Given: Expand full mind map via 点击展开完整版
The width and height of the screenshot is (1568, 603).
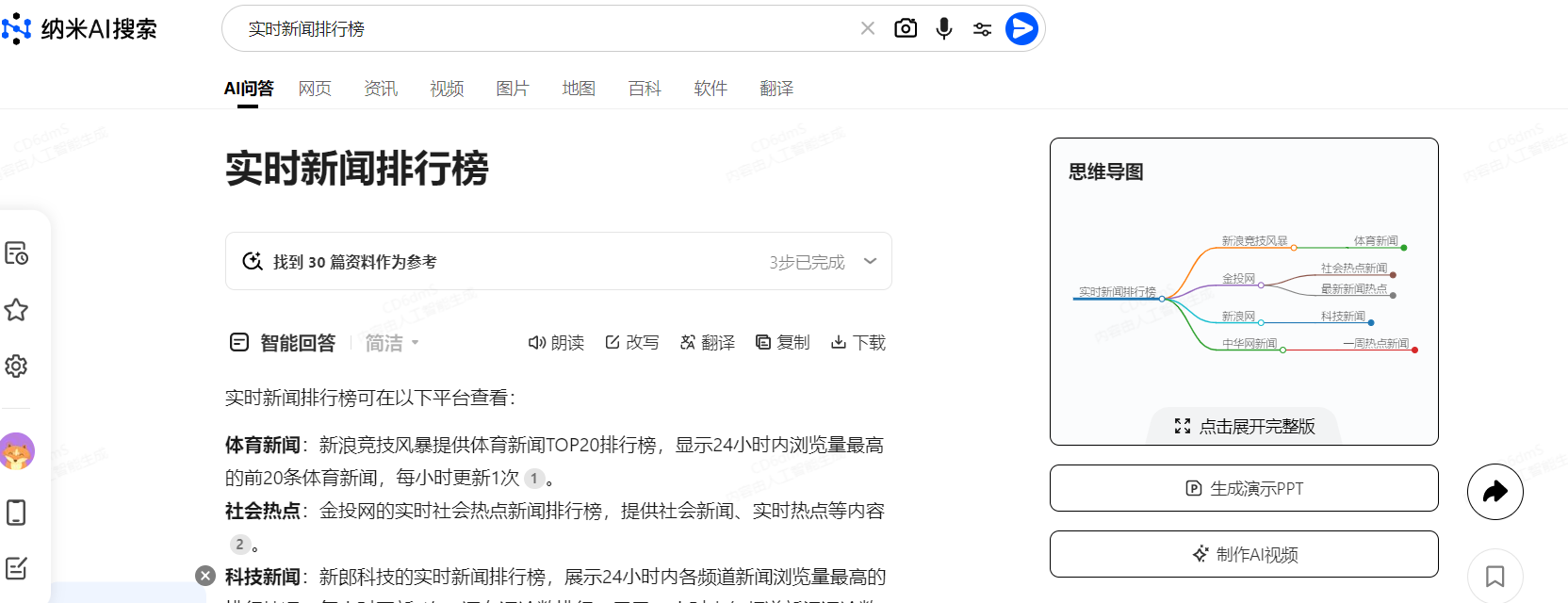Looking at the screenshot, I should (x=1244, y=426).
